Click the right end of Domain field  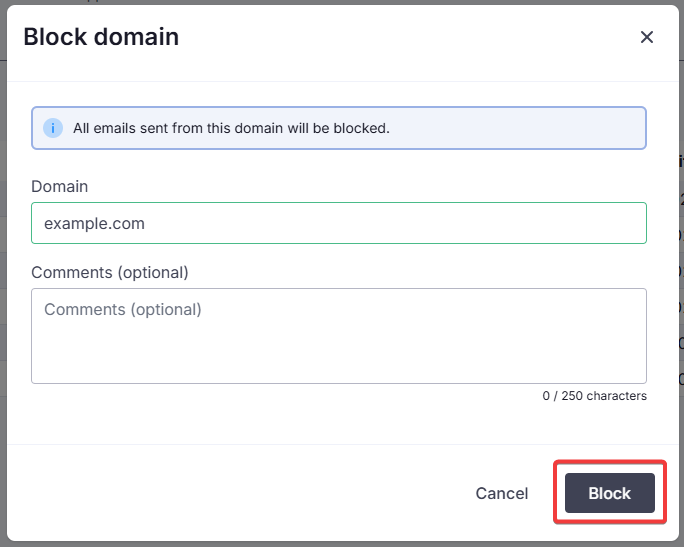[x=628, y=223]
